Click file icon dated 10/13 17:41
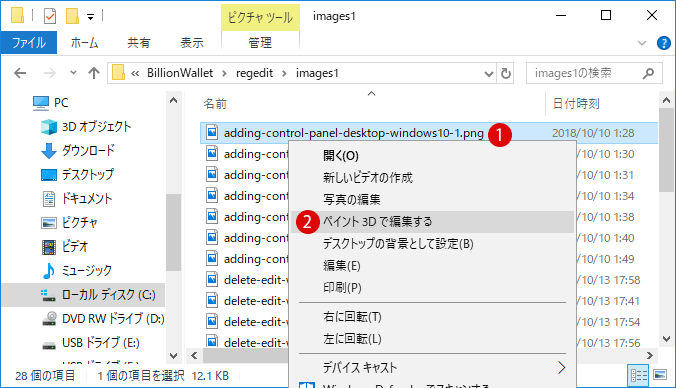676x388 pixels. tap(212, 300)
